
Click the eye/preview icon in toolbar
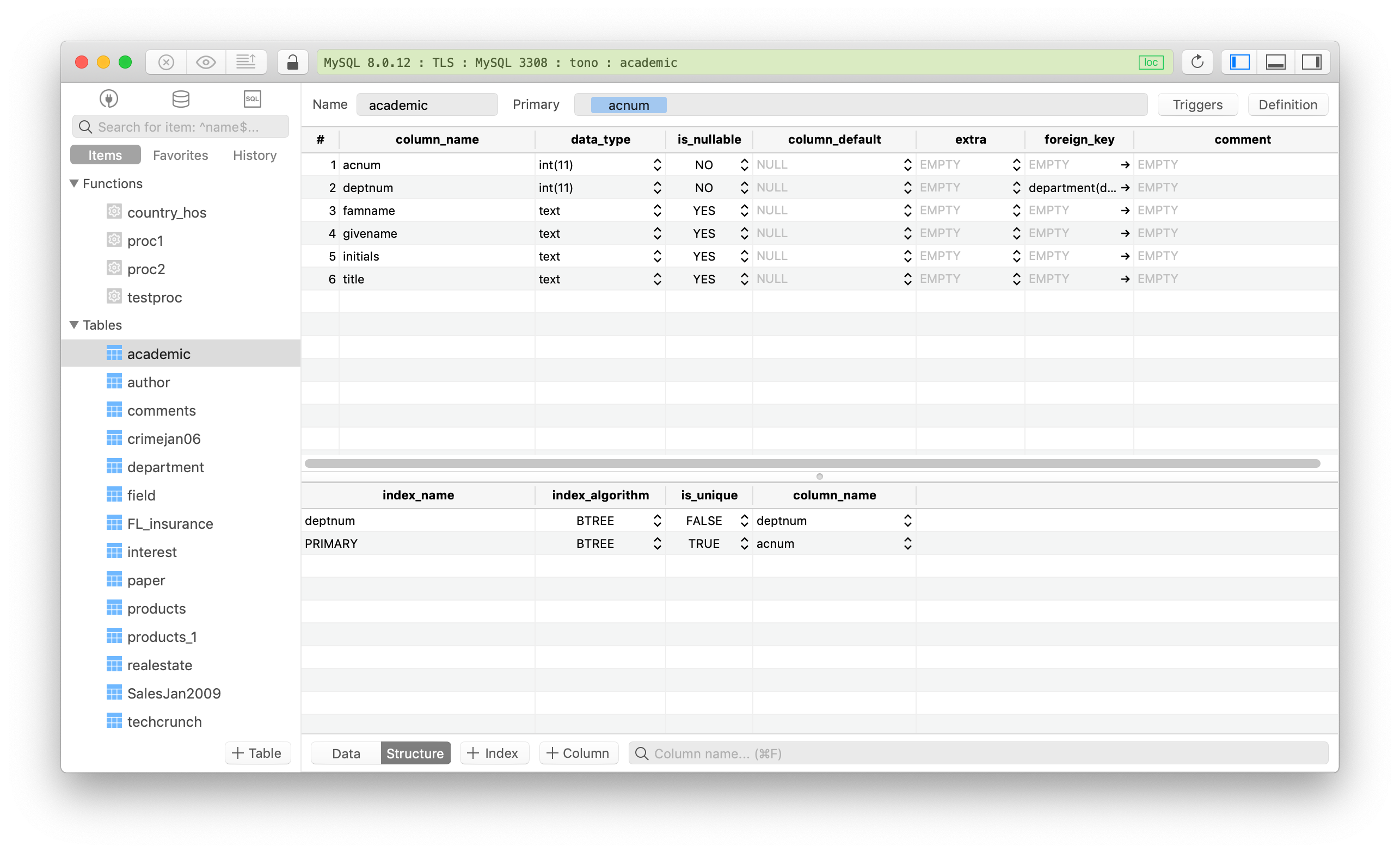pos(205,62)
